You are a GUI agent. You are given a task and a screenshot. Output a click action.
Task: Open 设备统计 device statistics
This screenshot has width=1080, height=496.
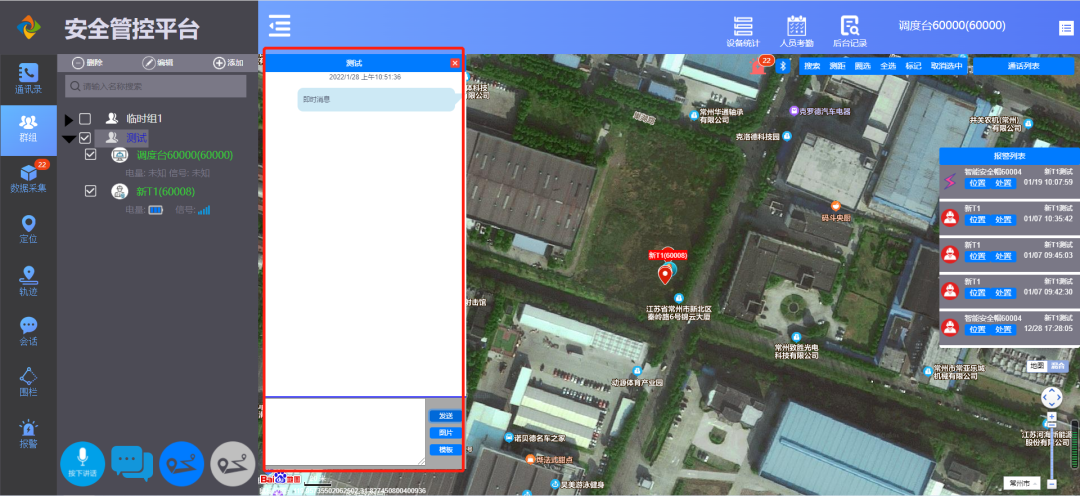click(x=744, y=31)
